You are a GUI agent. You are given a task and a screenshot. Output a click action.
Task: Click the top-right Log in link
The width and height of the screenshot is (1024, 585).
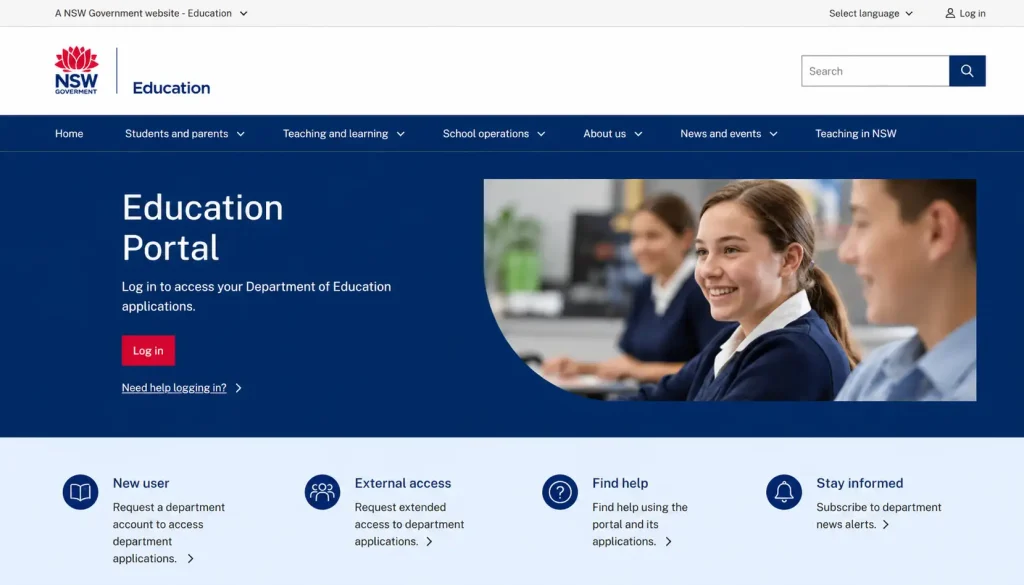[x=965, y=13]
